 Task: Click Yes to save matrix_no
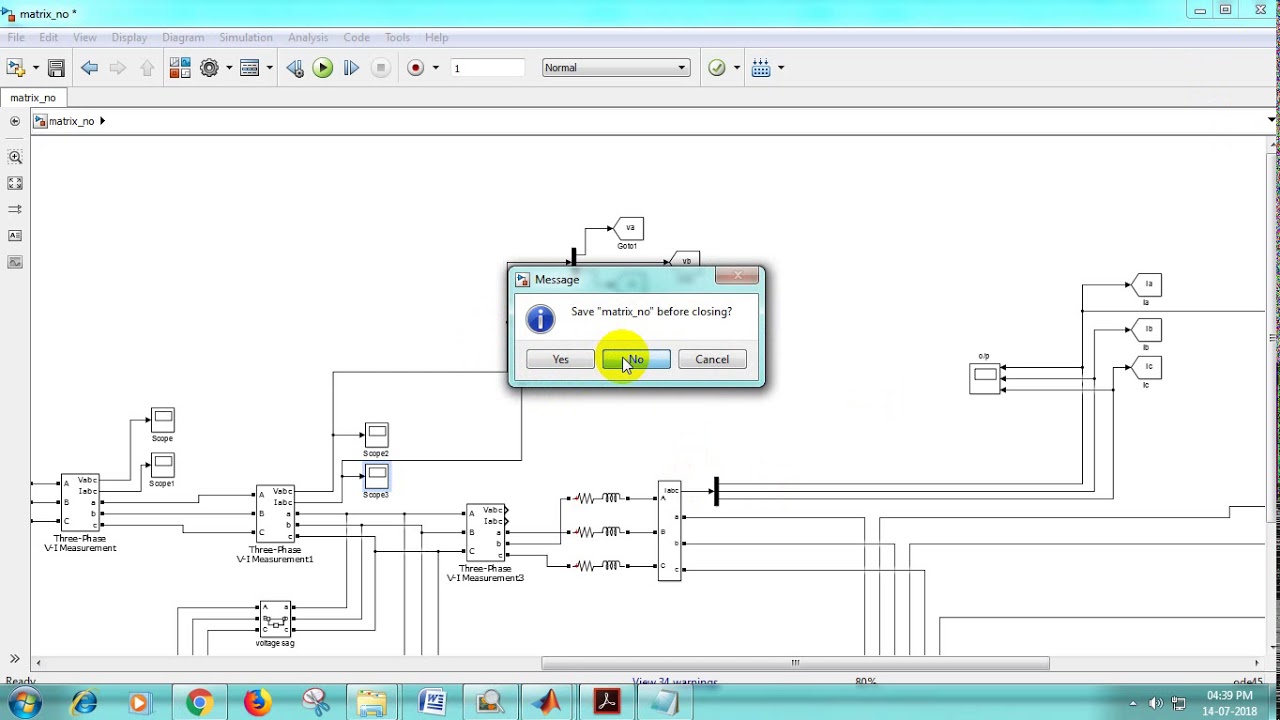(x=560, y=360)
